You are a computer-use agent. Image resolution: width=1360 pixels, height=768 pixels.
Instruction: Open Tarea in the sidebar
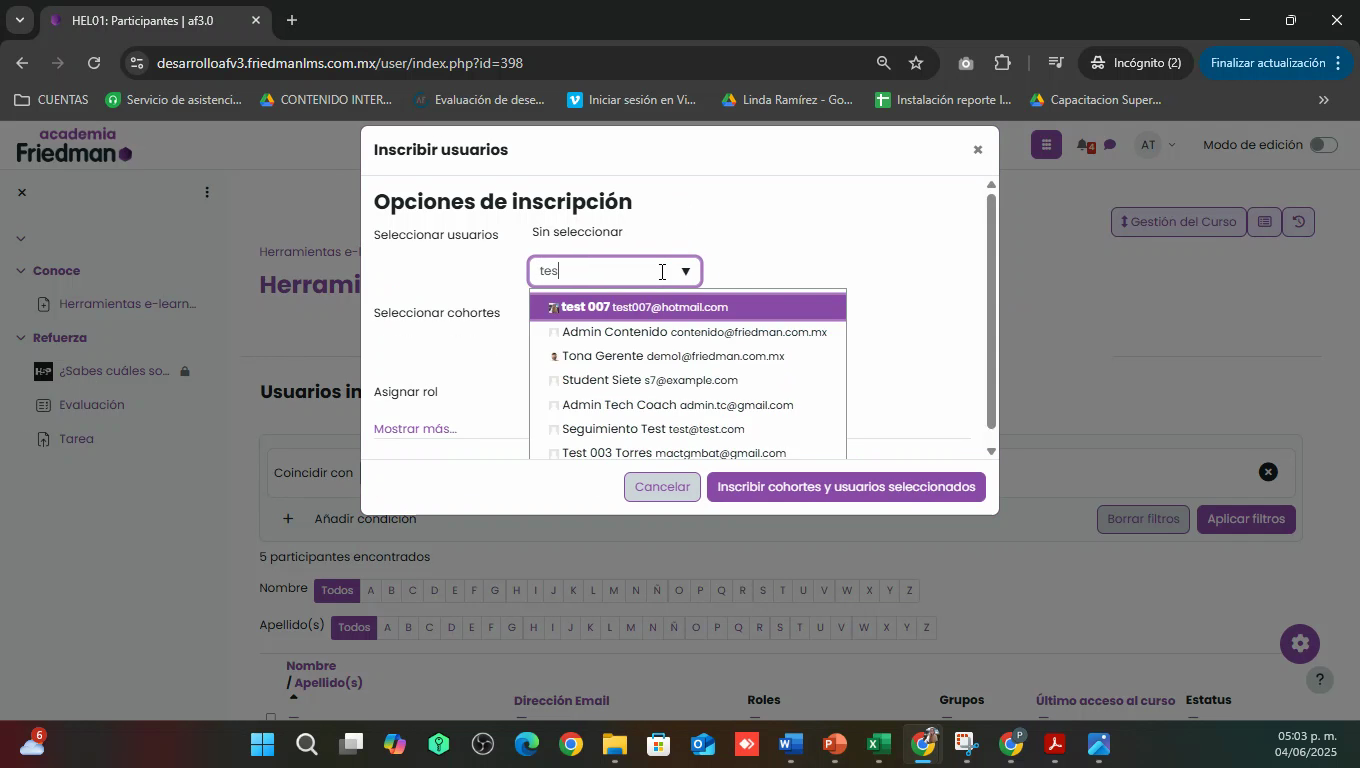[76, 439]
